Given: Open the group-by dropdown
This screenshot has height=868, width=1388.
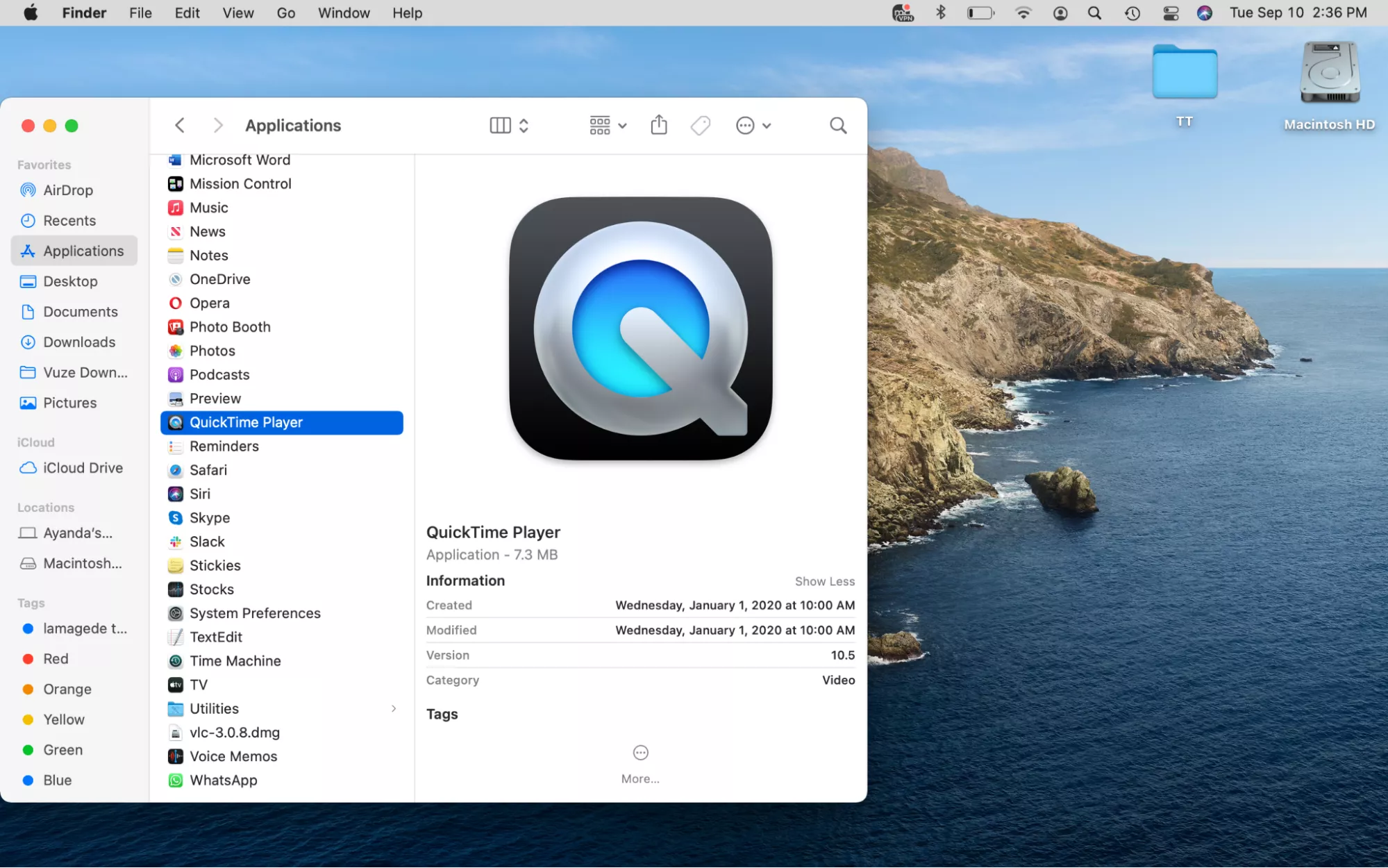Looking at the screenshot, I should click(608, 126).
